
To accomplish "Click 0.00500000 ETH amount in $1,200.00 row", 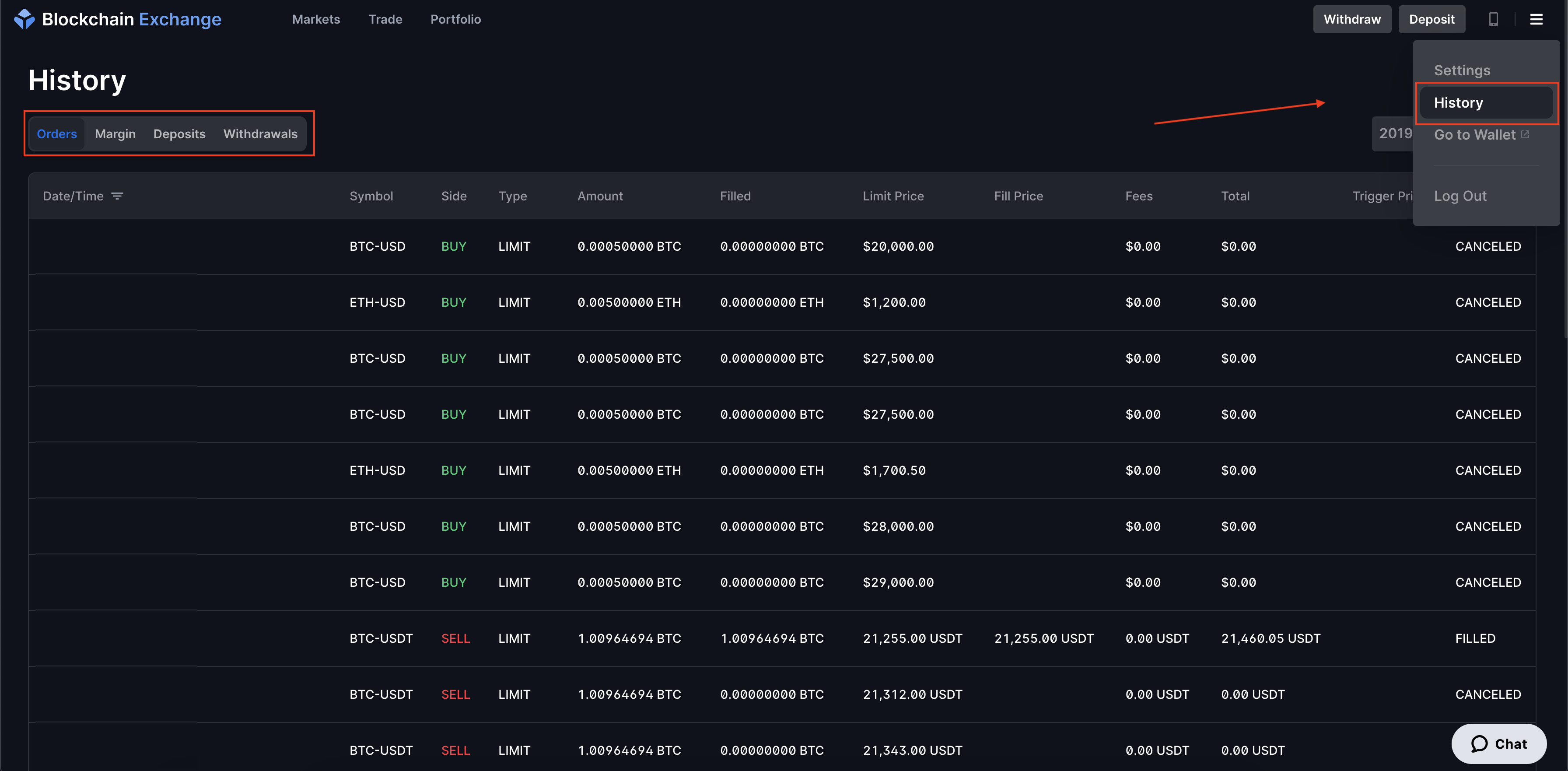I will (629, 303).
